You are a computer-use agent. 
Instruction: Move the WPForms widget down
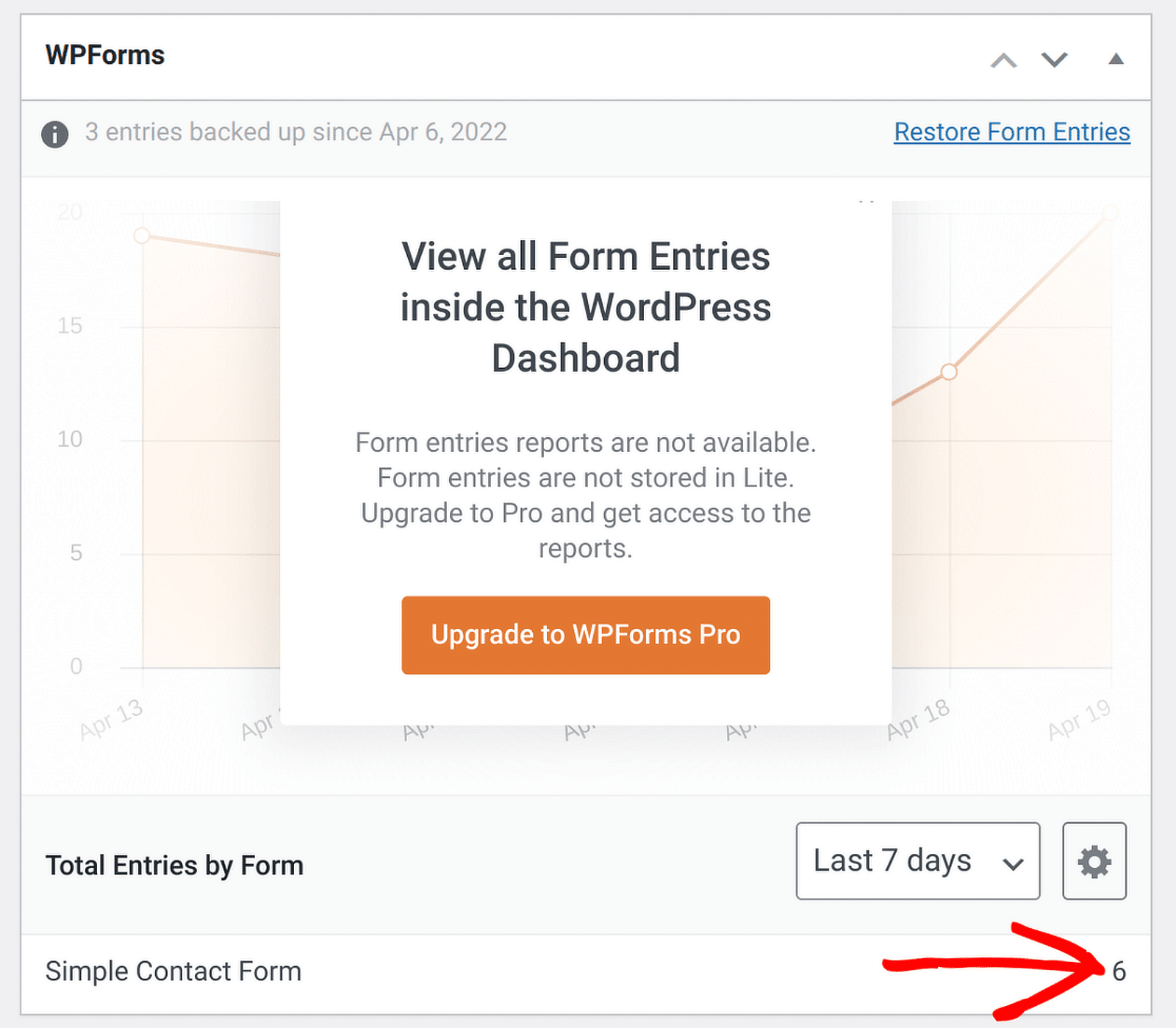point(1054,60)
